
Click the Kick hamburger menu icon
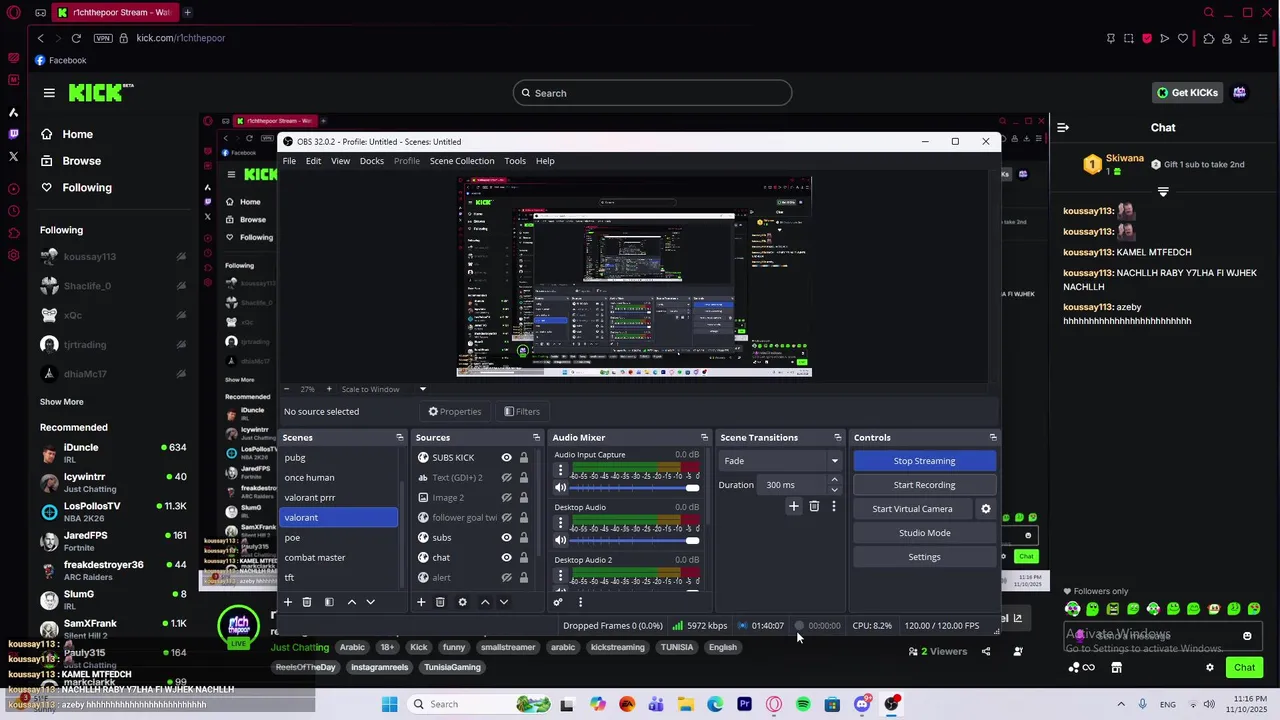(x=49, y=93)
